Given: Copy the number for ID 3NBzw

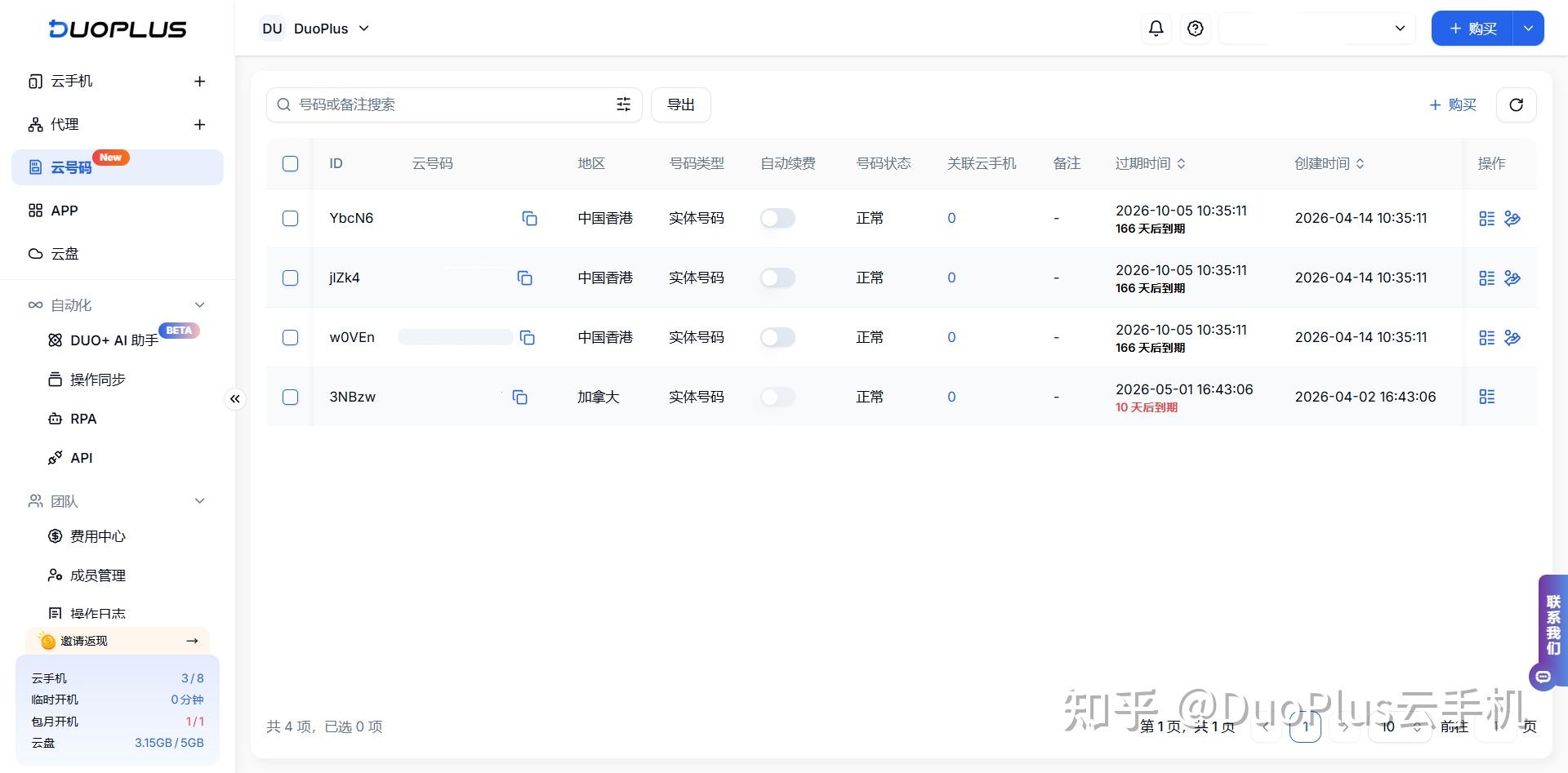Looking at the screenshot, I should tap(519, 397).
